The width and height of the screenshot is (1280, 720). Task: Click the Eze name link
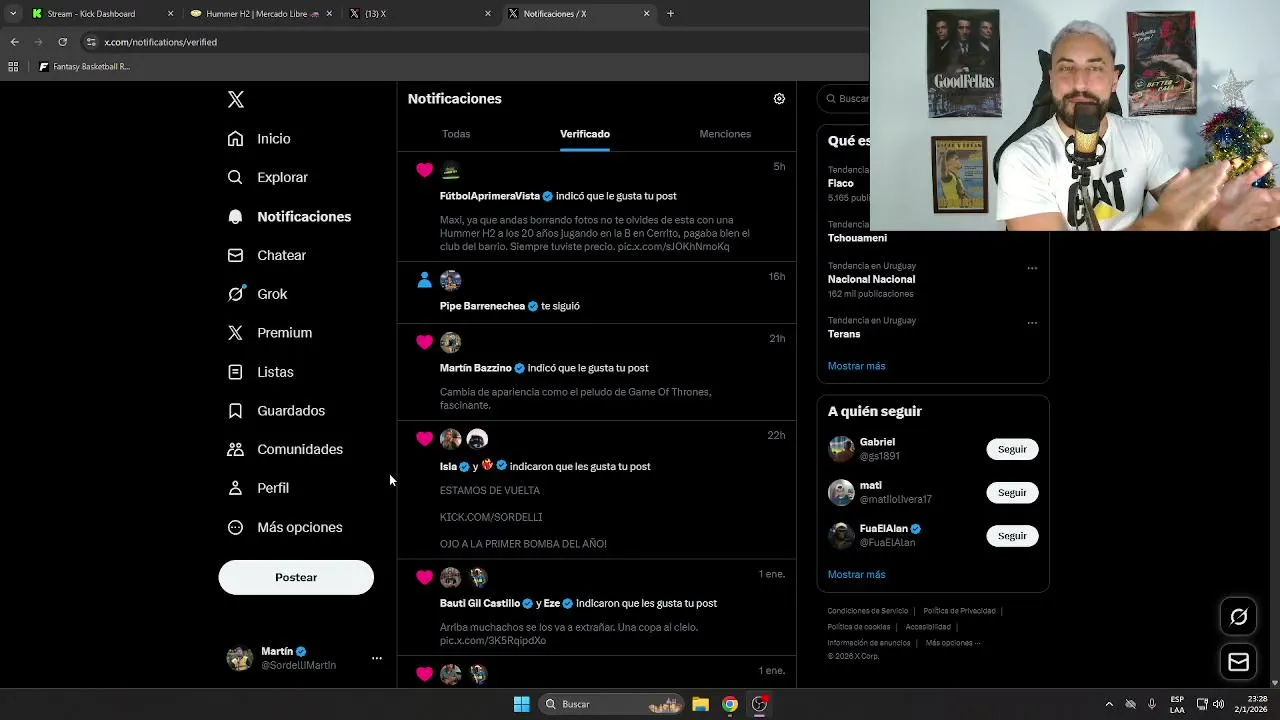tap(552, 604)
